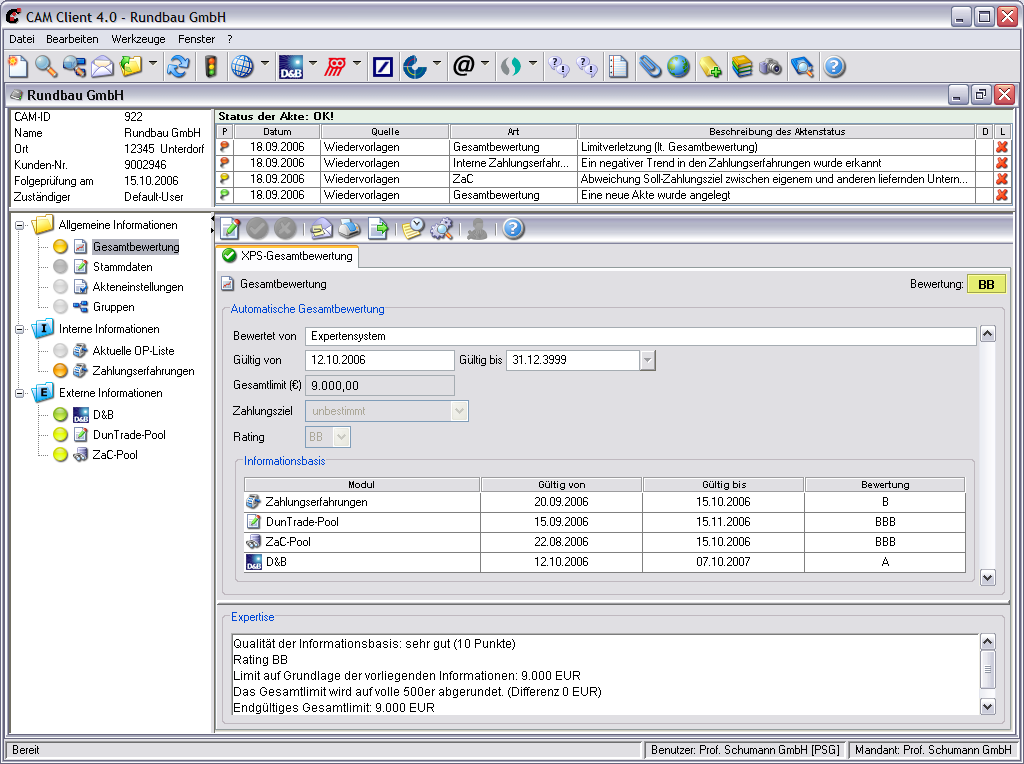The width and height of the screenshot is (1024, 764).
Task: Click the print icon in the detail toolbar
Action: coord(350,229)
